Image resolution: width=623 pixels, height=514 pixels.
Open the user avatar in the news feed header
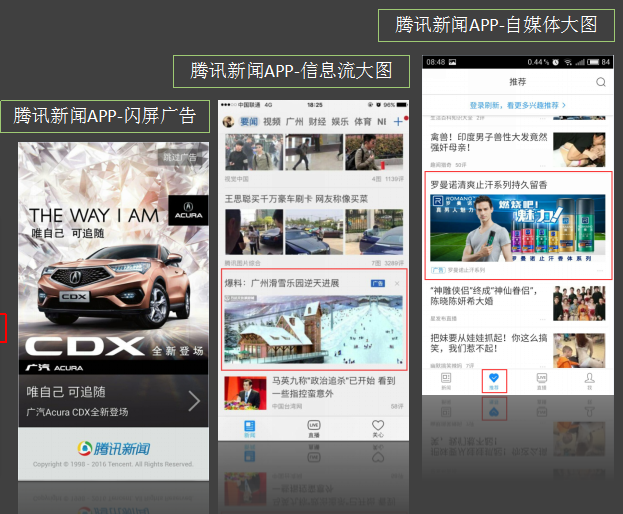[x=228, y=122]
